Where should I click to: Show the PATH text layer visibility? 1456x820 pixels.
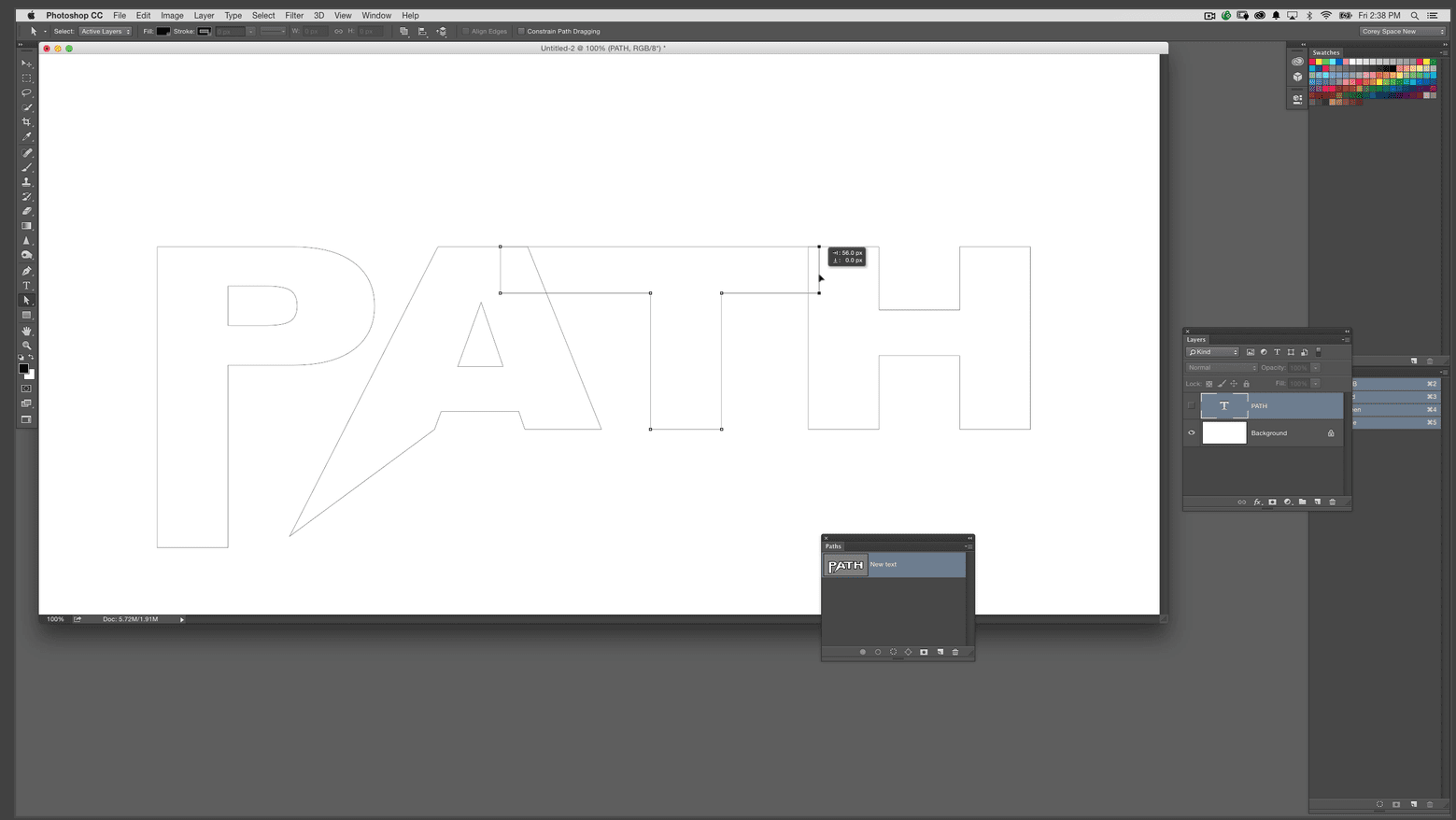pyautogui.click(x=1191, y=405)
